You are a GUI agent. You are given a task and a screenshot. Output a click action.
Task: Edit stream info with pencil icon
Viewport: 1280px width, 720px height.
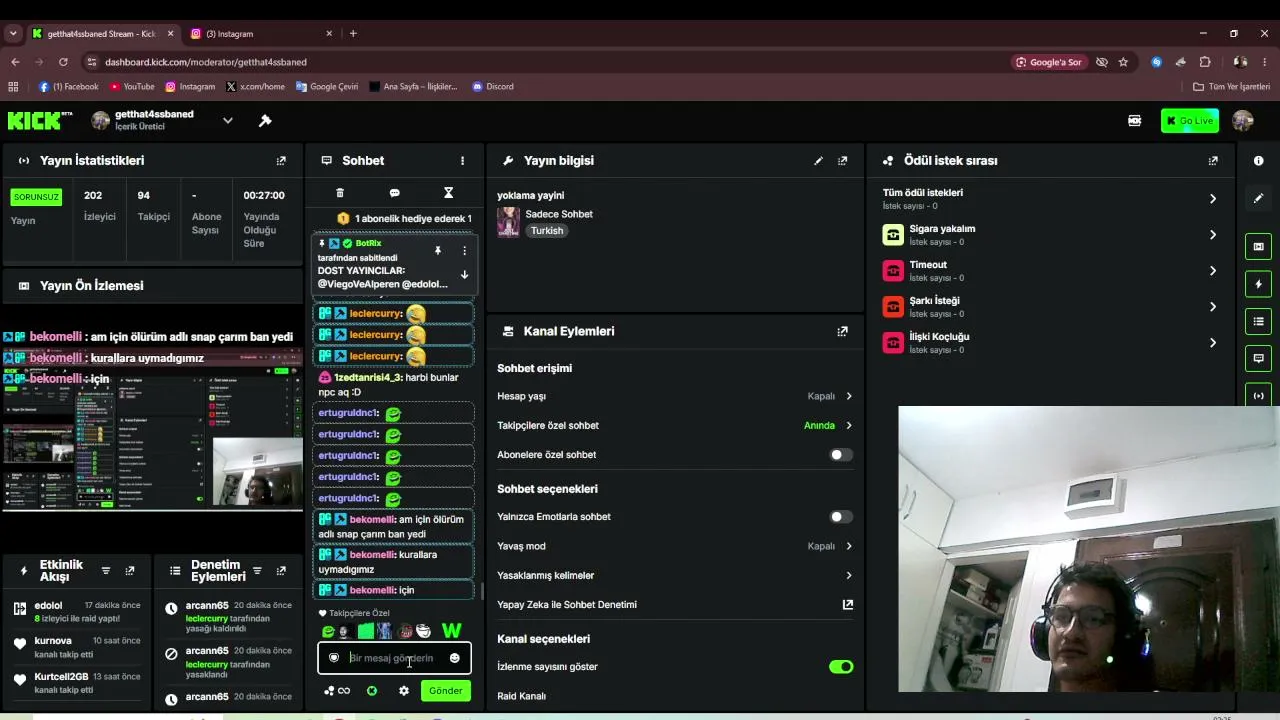click(x=819, y=160)
